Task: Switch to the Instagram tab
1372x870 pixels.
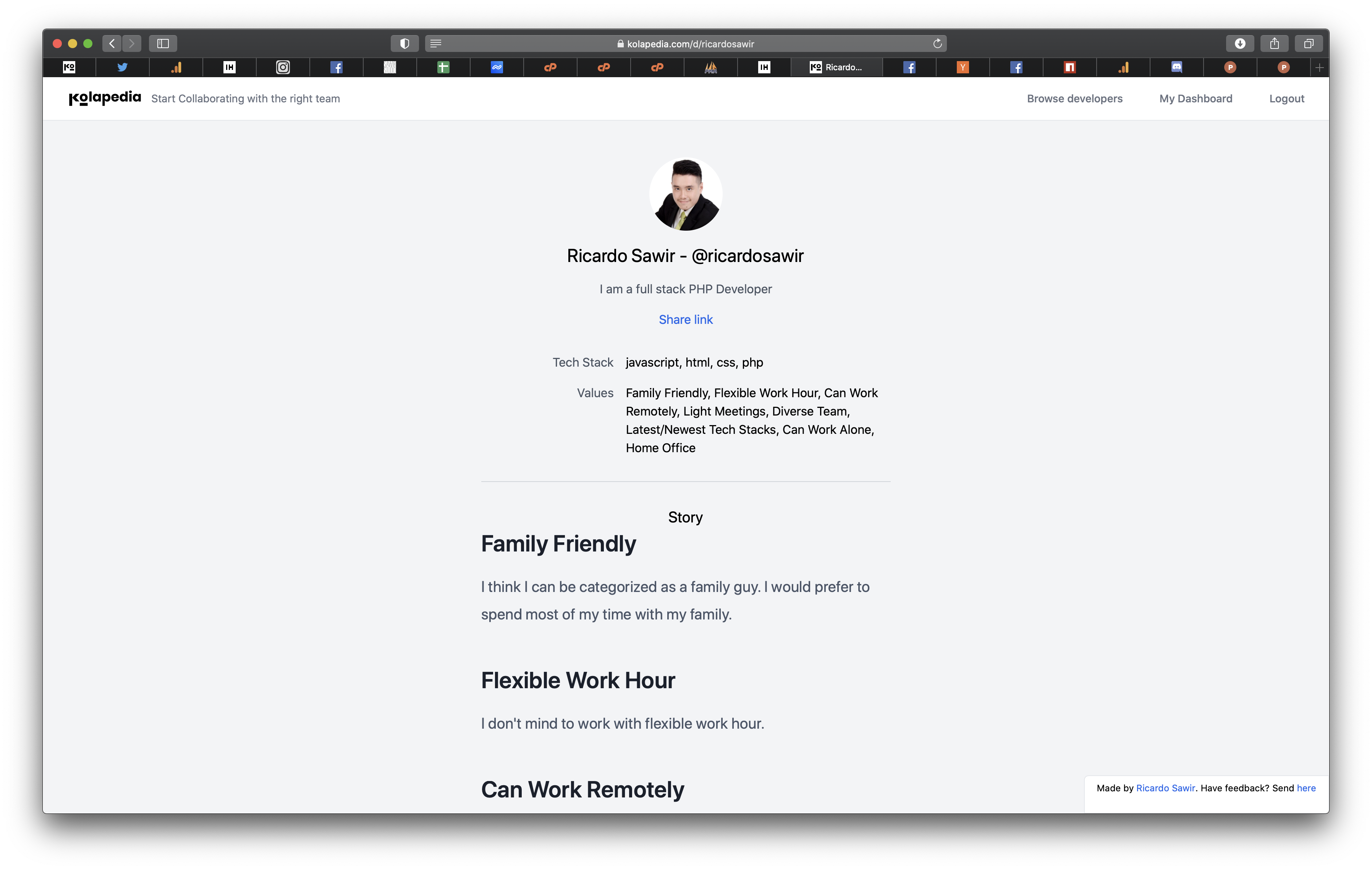Action: (x=283, y=67)
